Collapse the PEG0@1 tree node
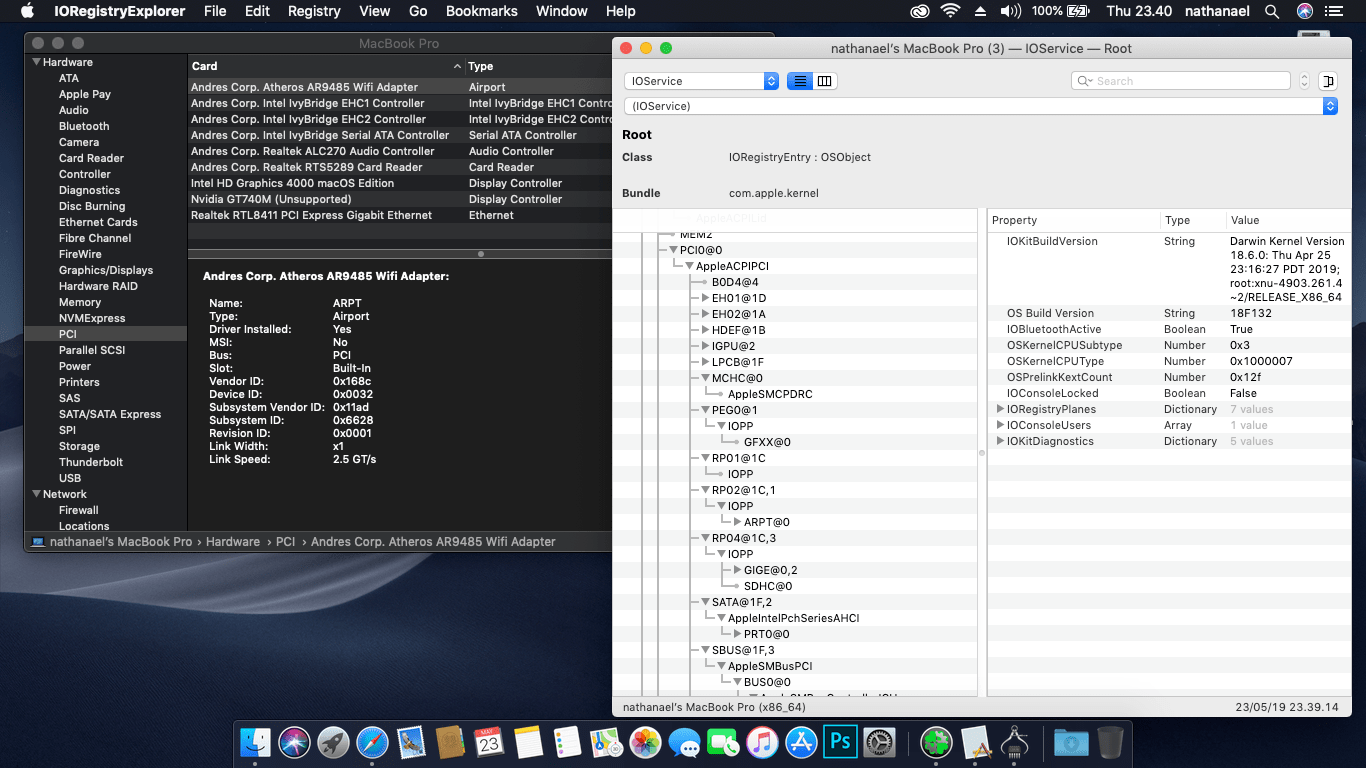 (x=705, y=410)
